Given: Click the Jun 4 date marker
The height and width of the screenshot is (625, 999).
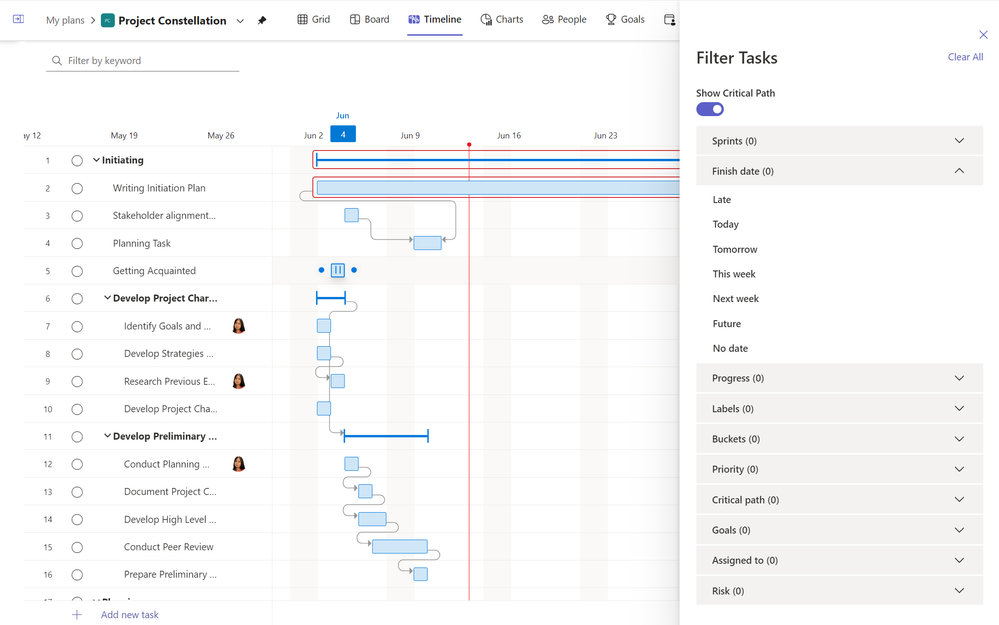Looking at the screenshot, I should [x=343, y=134].
